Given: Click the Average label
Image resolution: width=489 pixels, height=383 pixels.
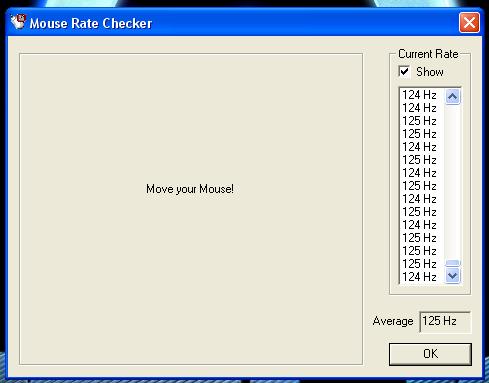Looking at the screenshot, I should 393,321.
